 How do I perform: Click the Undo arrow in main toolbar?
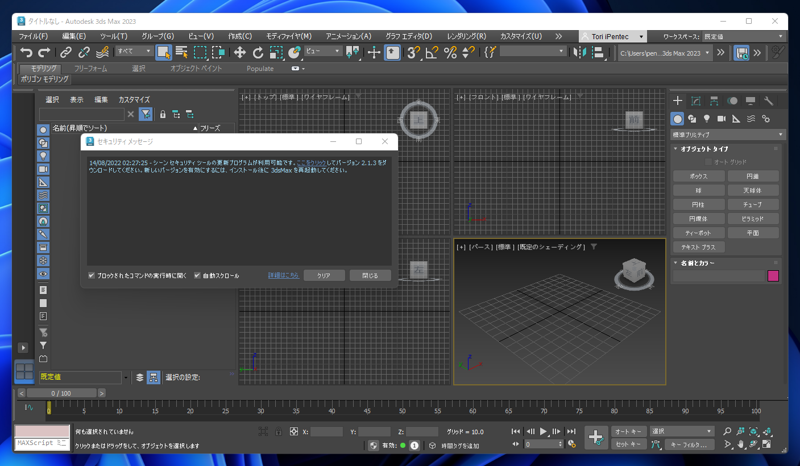tap(26, 53)
